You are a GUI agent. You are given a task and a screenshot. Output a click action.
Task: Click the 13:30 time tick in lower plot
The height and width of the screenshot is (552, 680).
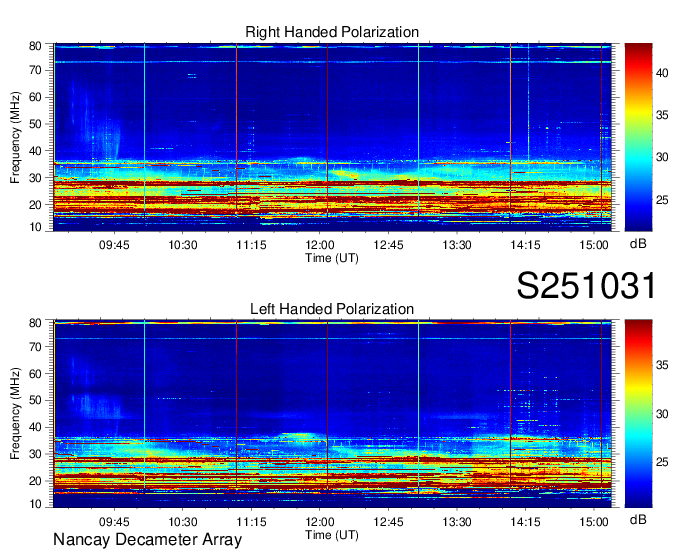pos(457,522)
